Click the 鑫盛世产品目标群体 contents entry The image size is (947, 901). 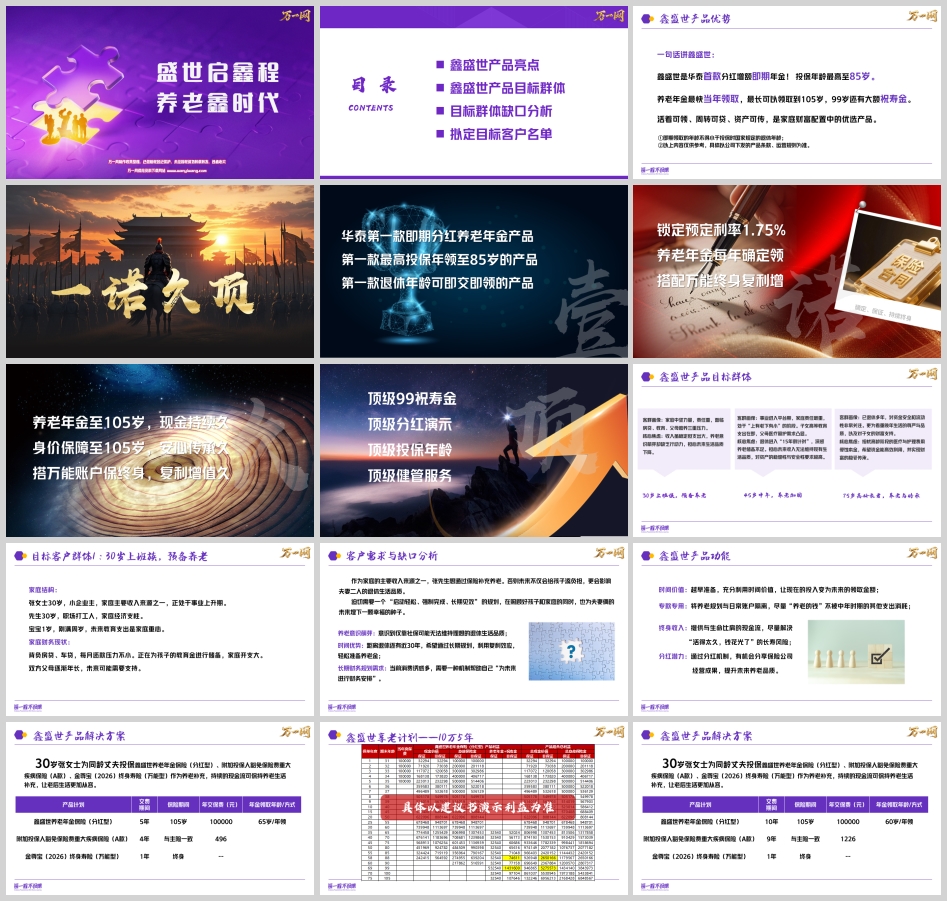pos(500,88)
